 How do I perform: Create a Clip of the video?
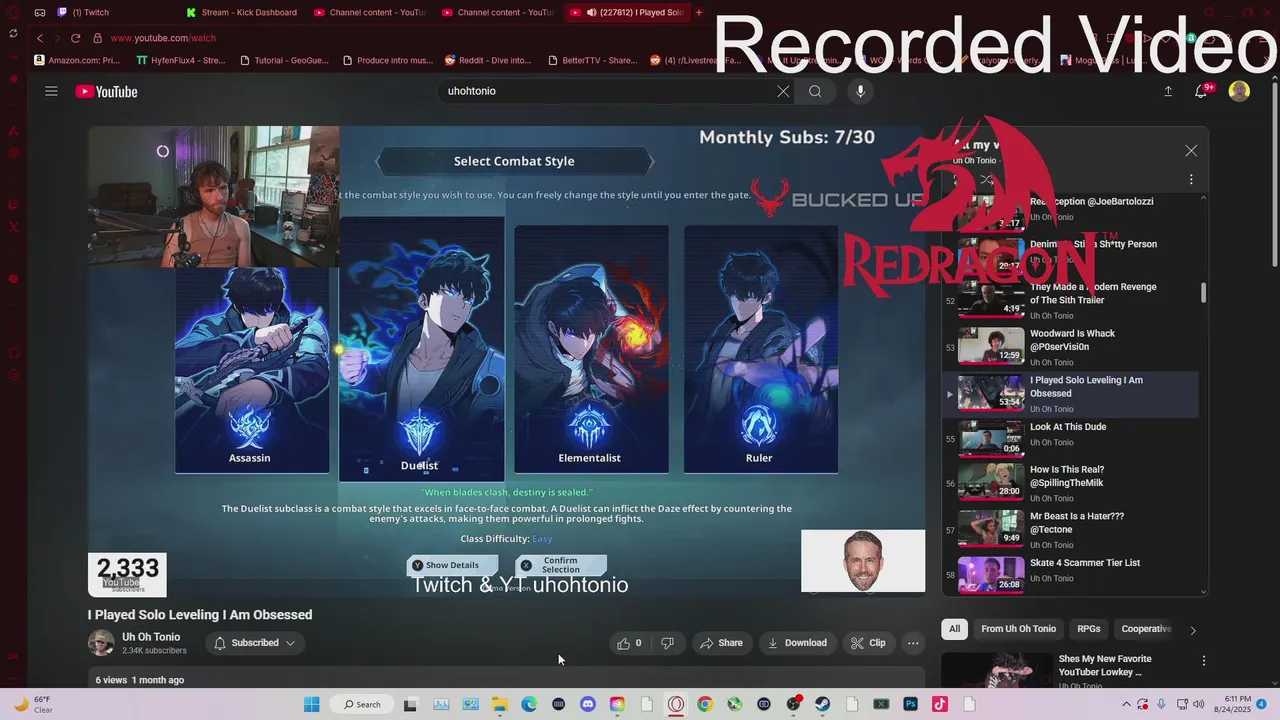pos(868,643)
